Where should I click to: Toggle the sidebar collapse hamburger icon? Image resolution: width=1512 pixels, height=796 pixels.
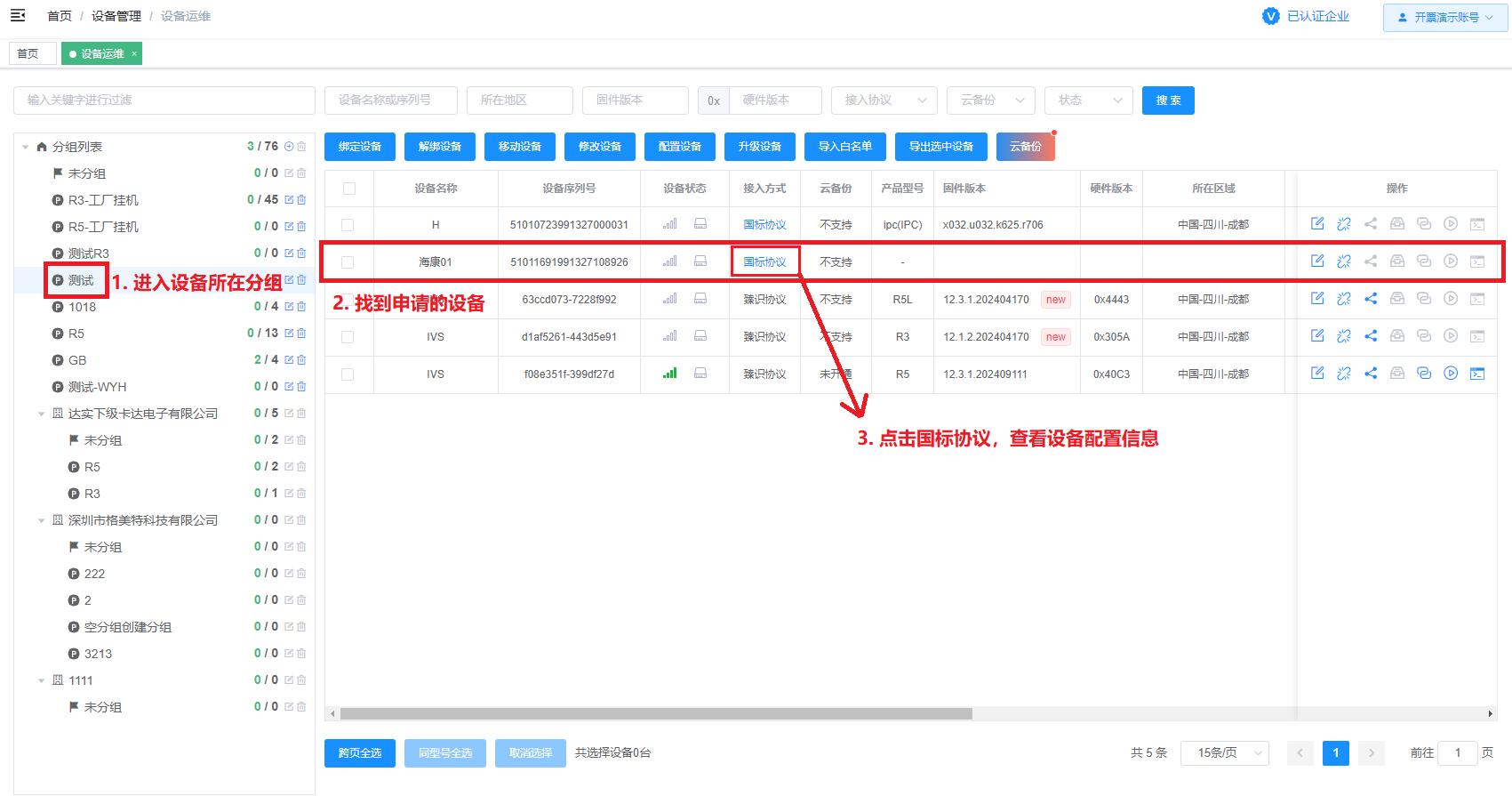point(18,16)
